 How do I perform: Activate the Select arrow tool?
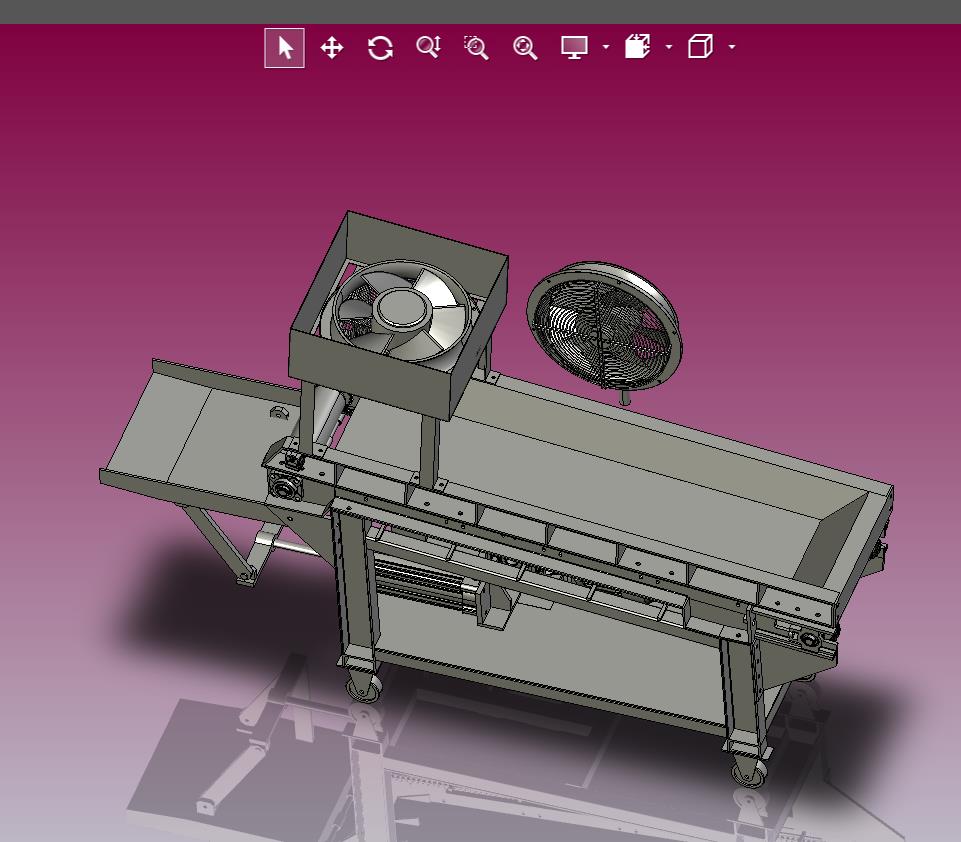coord(284,48)
